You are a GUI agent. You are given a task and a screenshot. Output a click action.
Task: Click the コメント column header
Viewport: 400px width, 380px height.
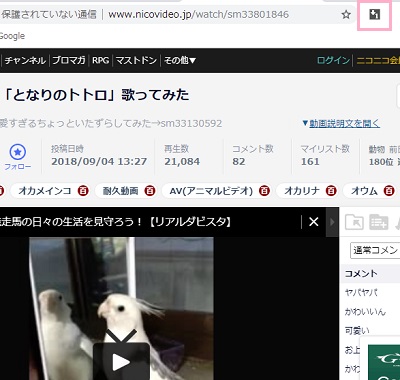coord(361,274)
